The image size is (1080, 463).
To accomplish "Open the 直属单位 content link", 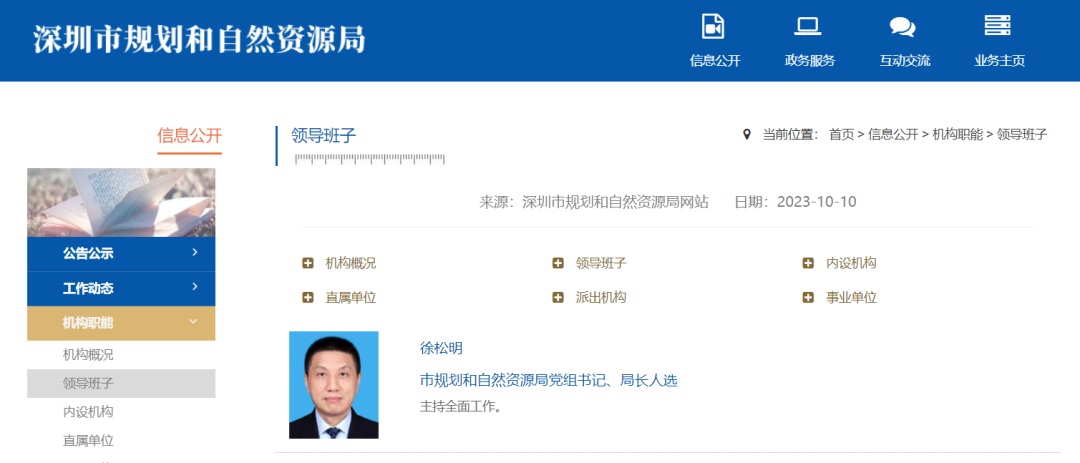I will point(351,298).
